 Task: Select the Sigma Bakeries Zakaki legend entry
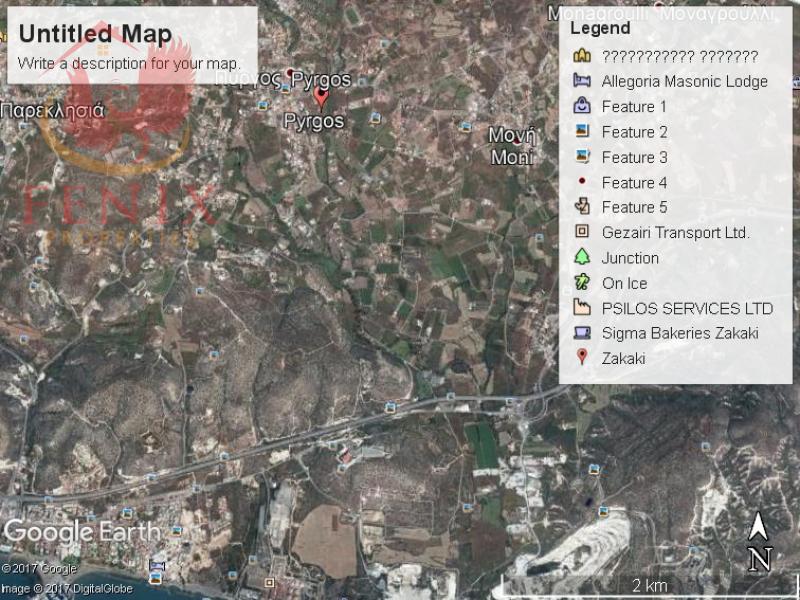coord(679,333)
